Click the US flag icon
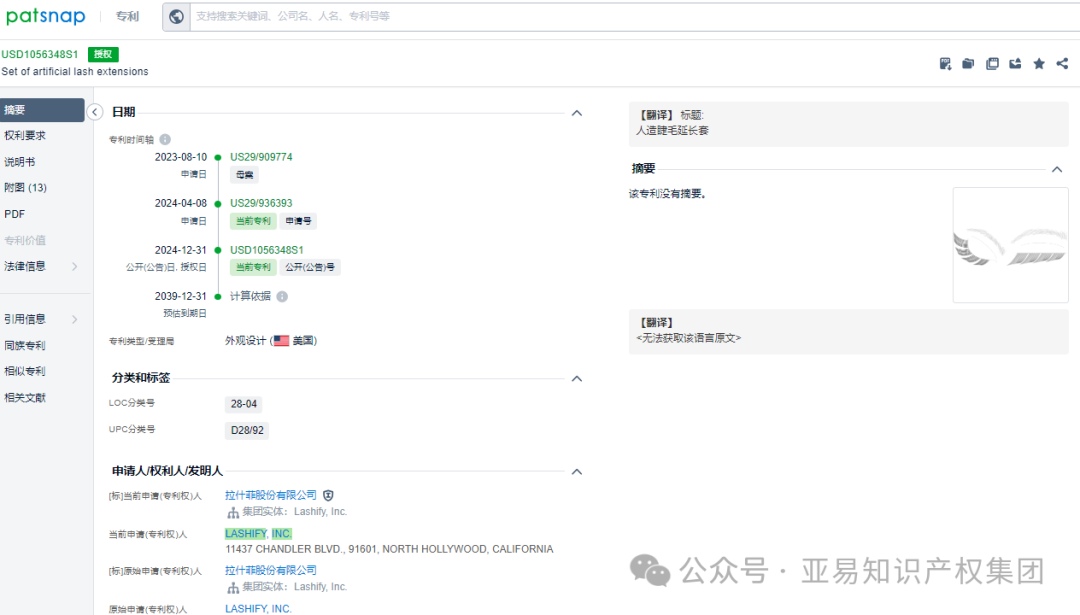The image size is (1080, 615). click(281, 340)
